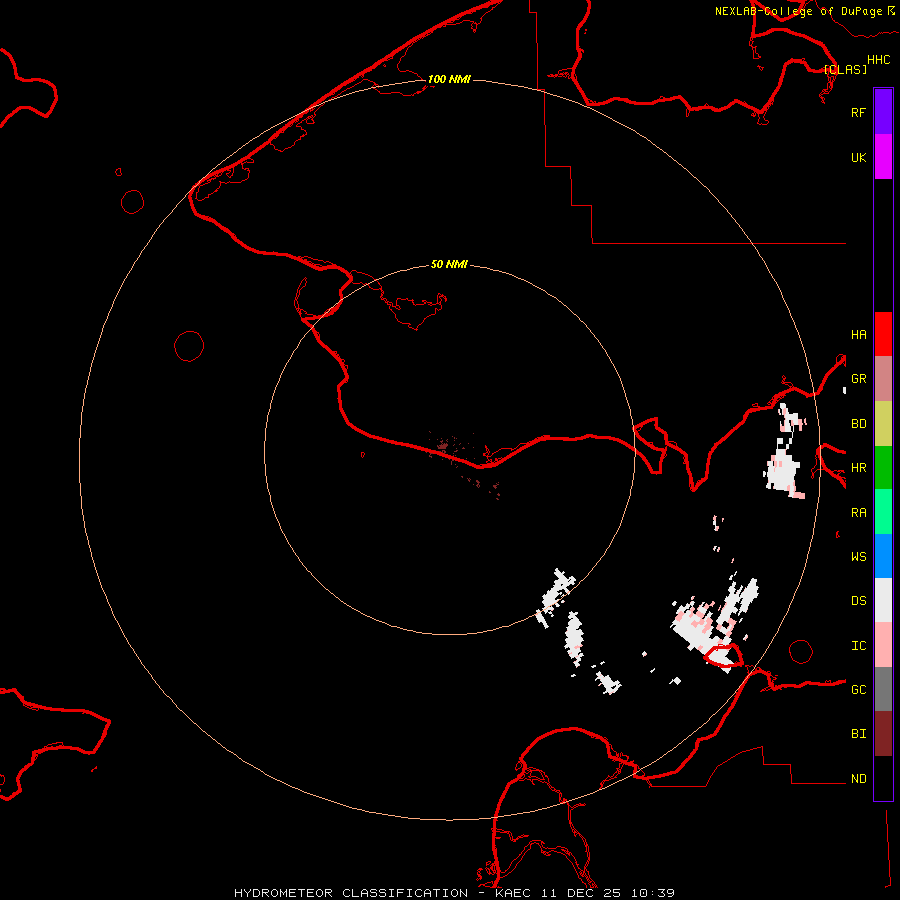This screenshot has width=900, height=900.
Task: Click the KAEC radar site identifier
Action: click(x=513, y=893)
